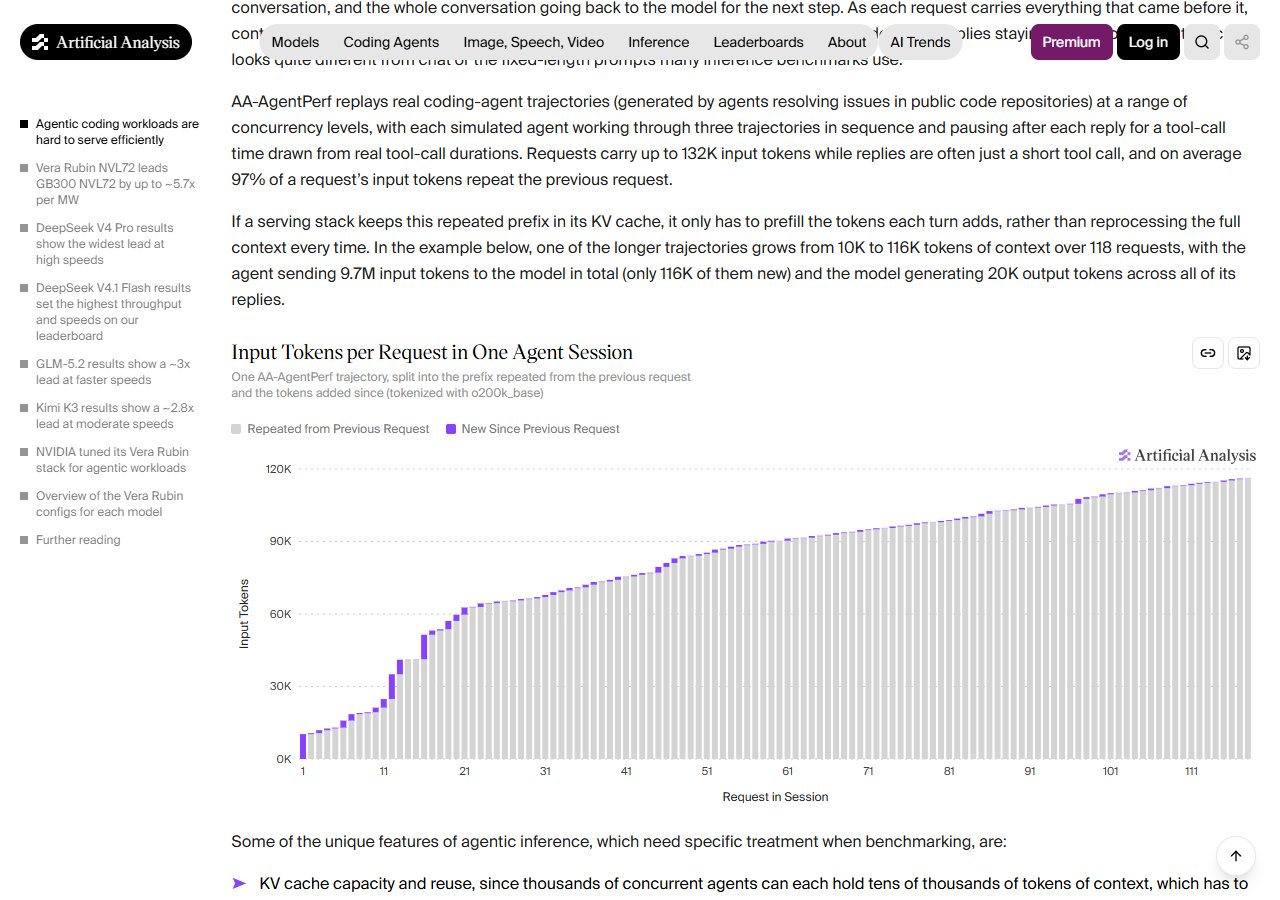
Task: Open the Leaderboards menu
Action: [758, 42]
